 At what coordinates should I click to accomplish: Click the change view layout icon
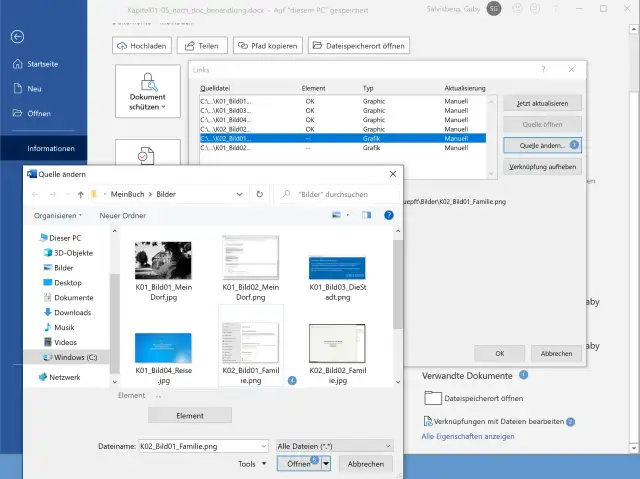336,215
